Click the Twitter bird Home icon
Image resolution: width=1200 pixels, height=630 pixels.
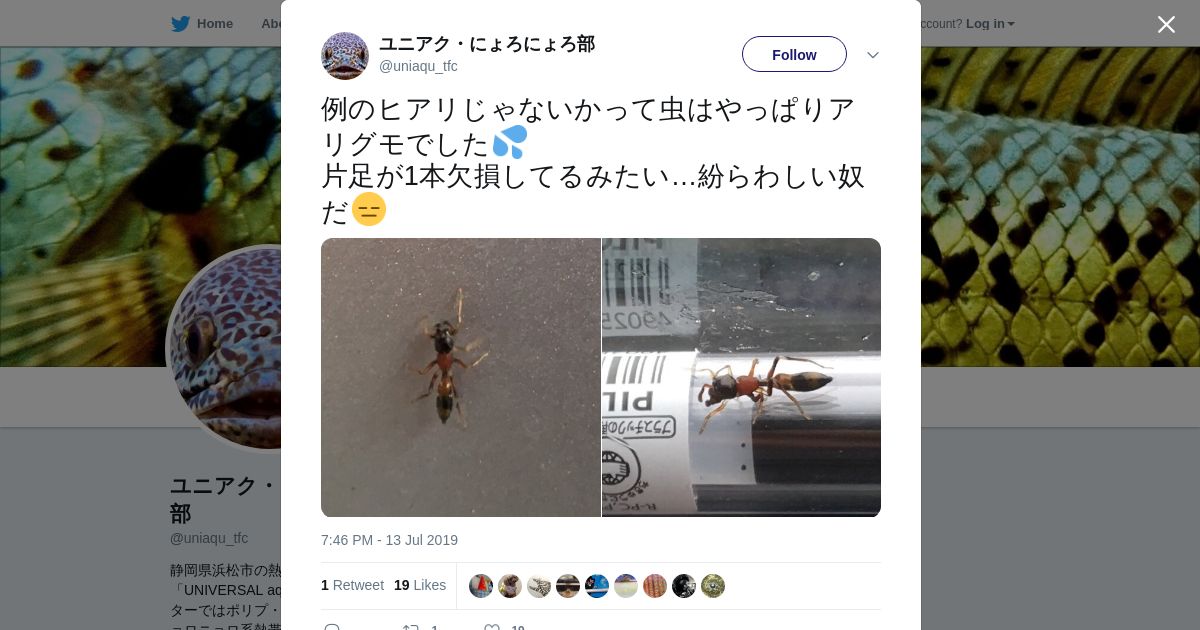coord(180,24)
